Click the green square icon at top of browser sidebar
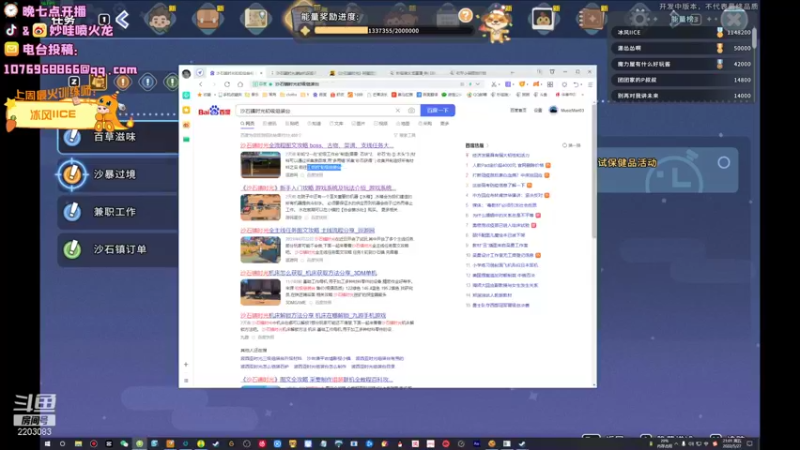800x450 pixels. (186, 95)
